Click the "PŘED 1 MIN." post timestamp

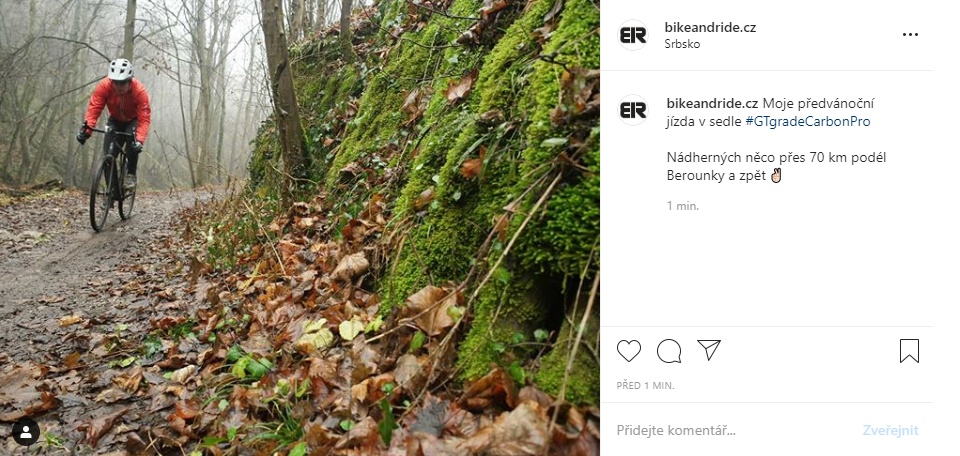(645, 385)
